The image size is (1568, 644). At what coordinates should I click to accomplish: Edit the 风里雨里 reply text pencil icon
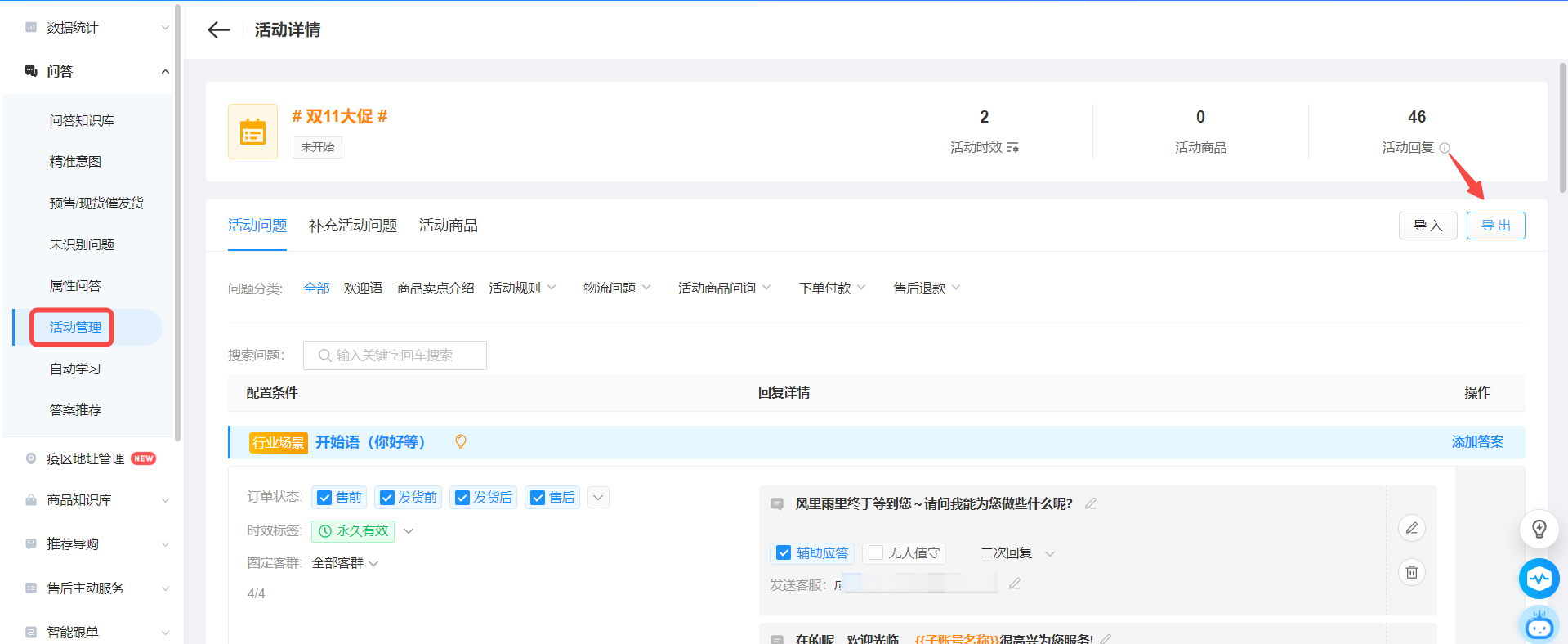tap(1091, 503)
